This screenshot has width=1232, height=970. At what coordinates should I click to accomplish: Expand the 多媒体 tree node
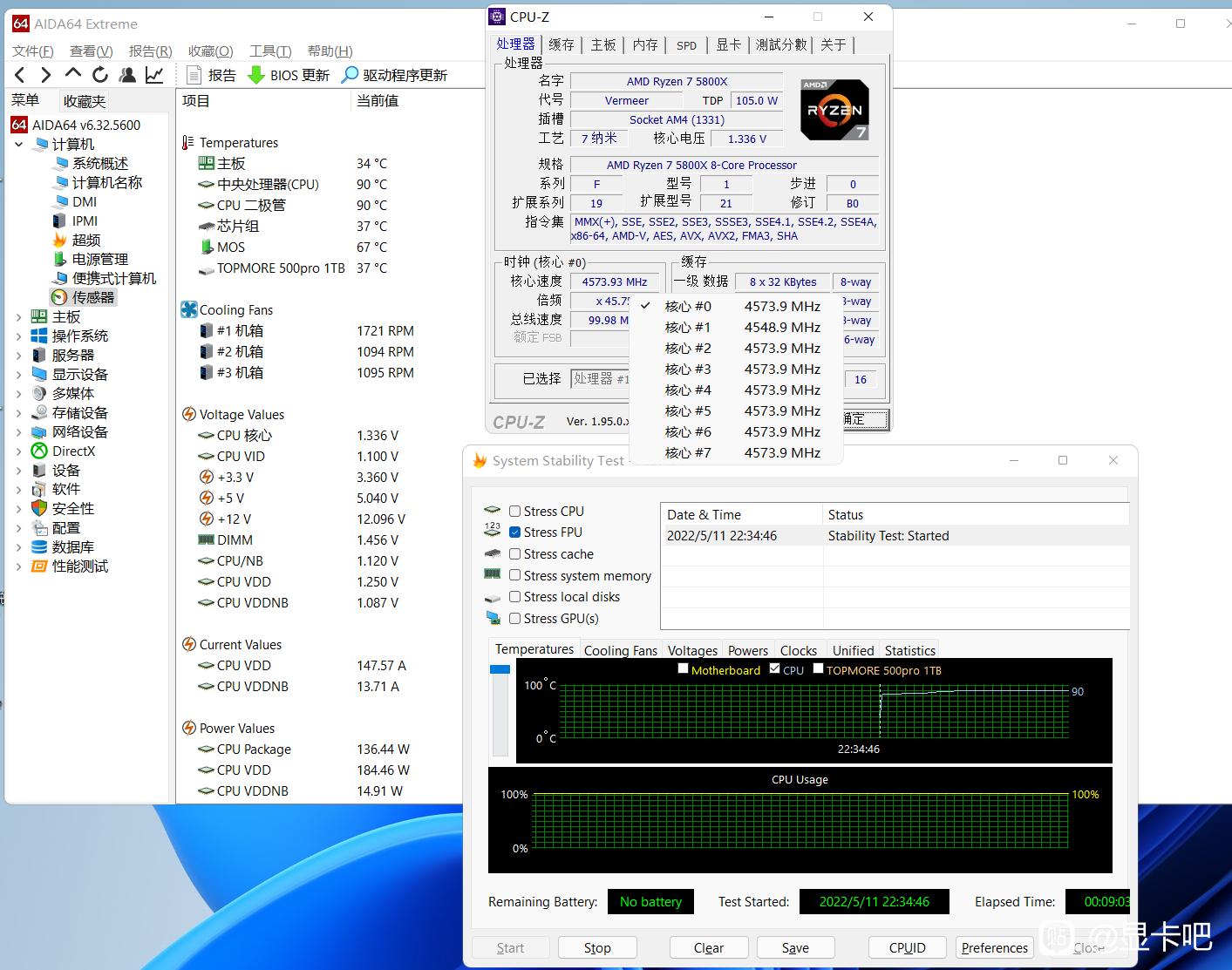click(19, 393)
